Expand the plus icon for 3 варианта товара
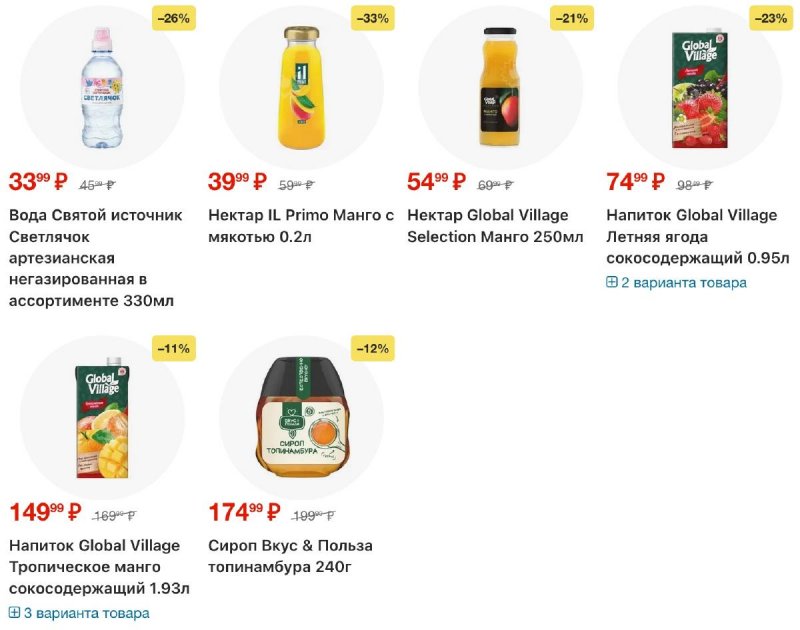The width and height of the screenshot is (800, 630). (x=14, y=612)
